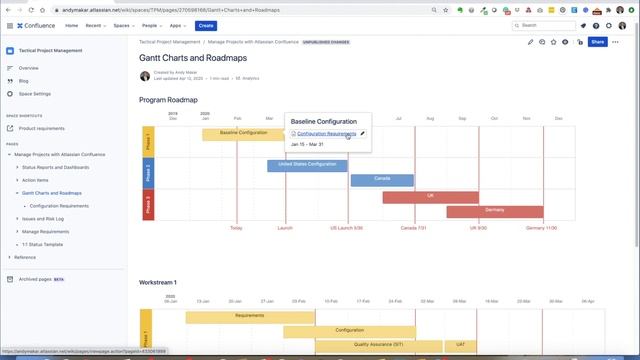Open the Home menu item
Image resolution: width=640 pixels, height=360 pixels.
click(71, 26)
